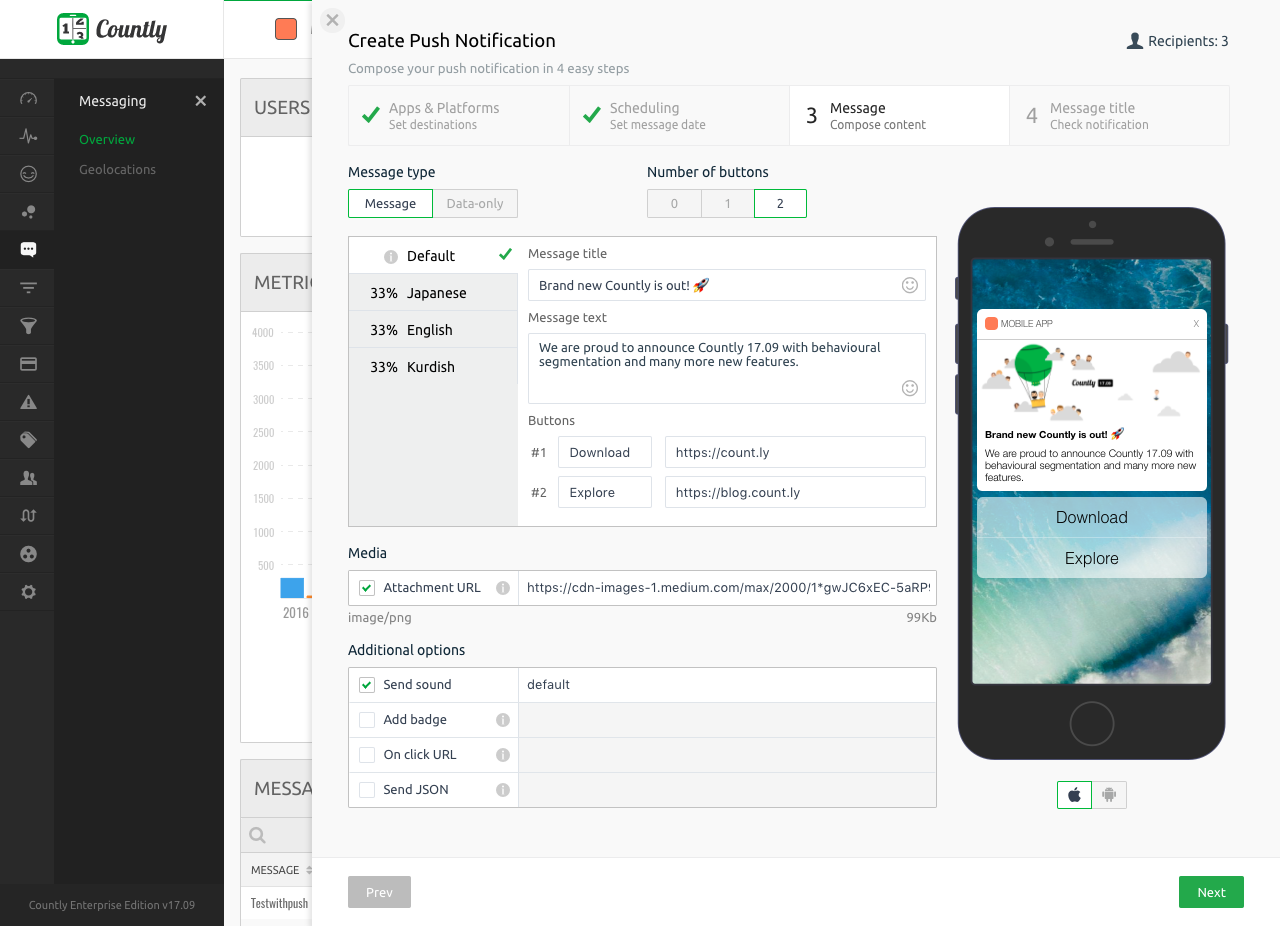The width and height of the screenshot is (1280, 926).
Task: Click the tag icon in sidebar
Action: coord(28,440)
